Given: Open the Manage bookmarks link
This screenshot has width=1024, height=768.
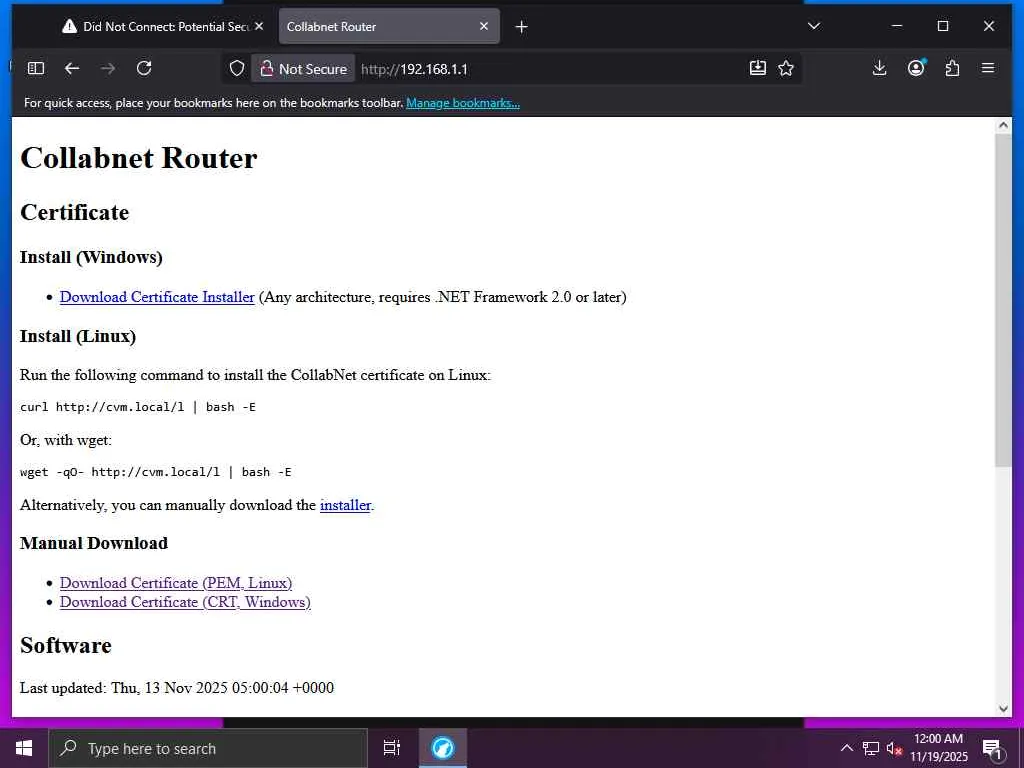Looking at the screenshot, I should click(463, 103).
